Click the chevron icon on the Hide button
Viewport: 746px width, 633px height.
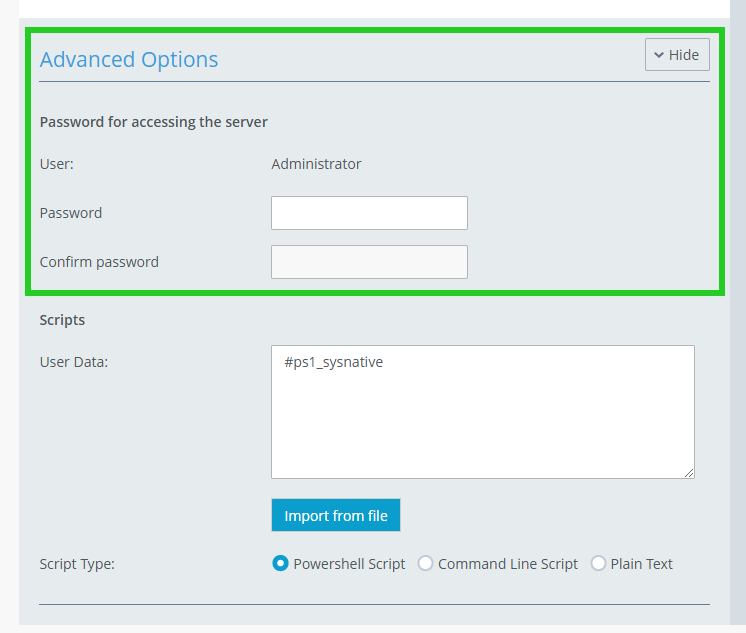659,55
